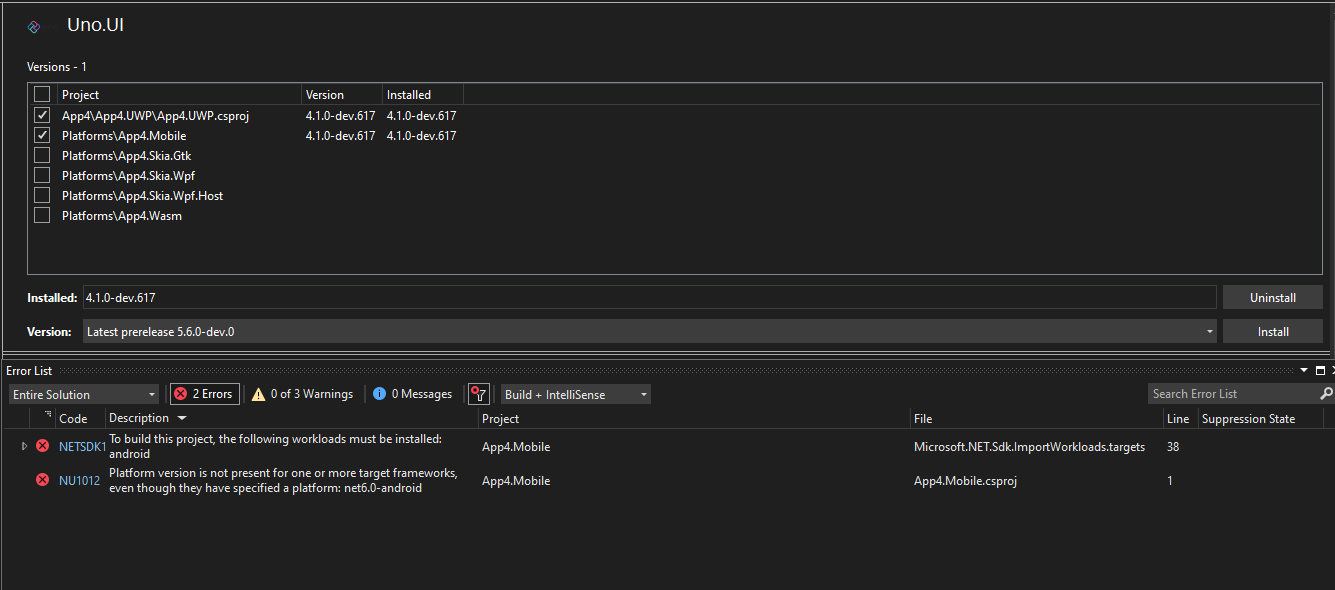
Task: Toggle the 0 Messages filter
Action: click(412, 394)
